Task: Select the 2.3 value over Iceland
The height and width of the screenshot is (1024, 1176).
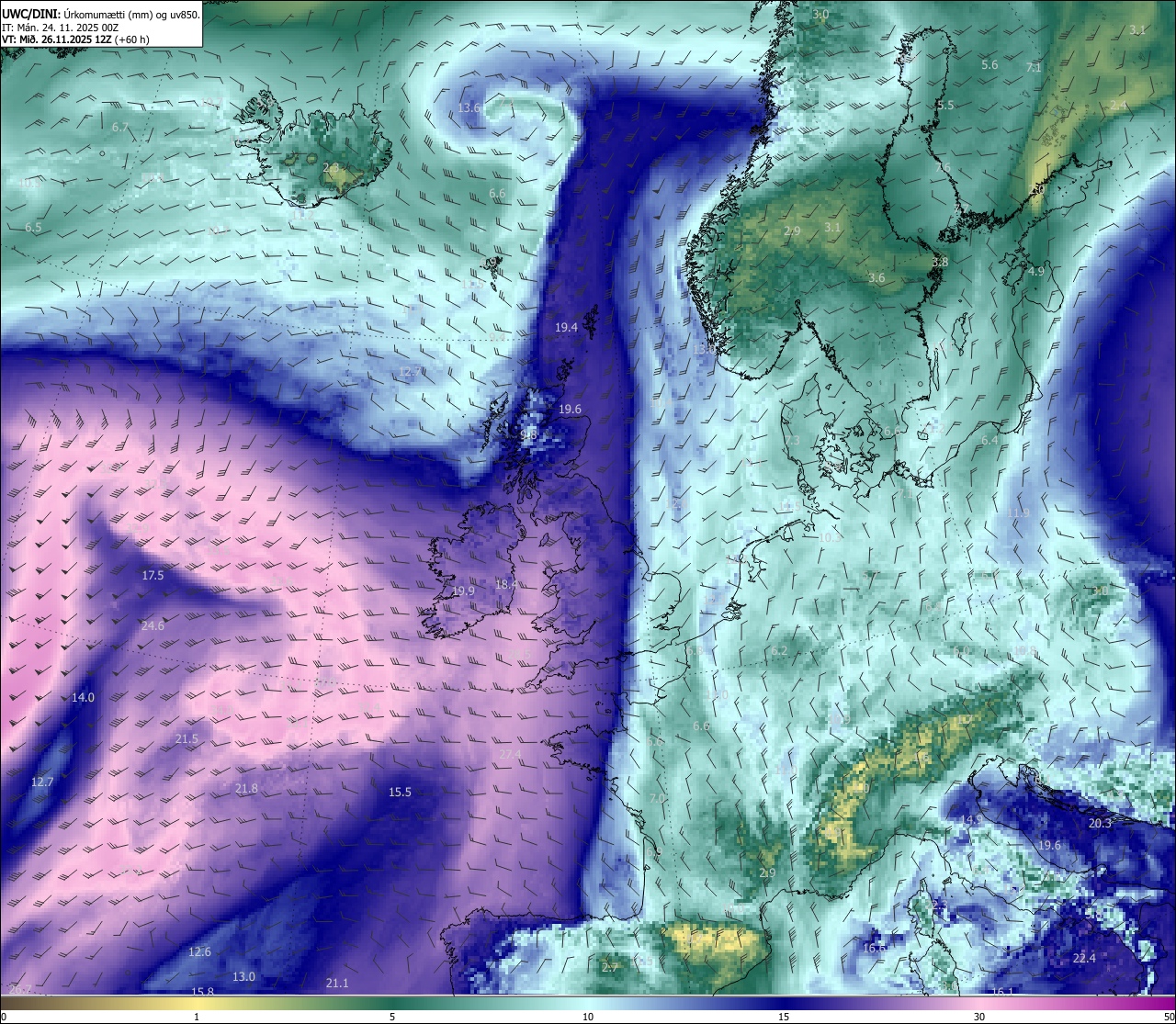Action: [x=331, y=167]
